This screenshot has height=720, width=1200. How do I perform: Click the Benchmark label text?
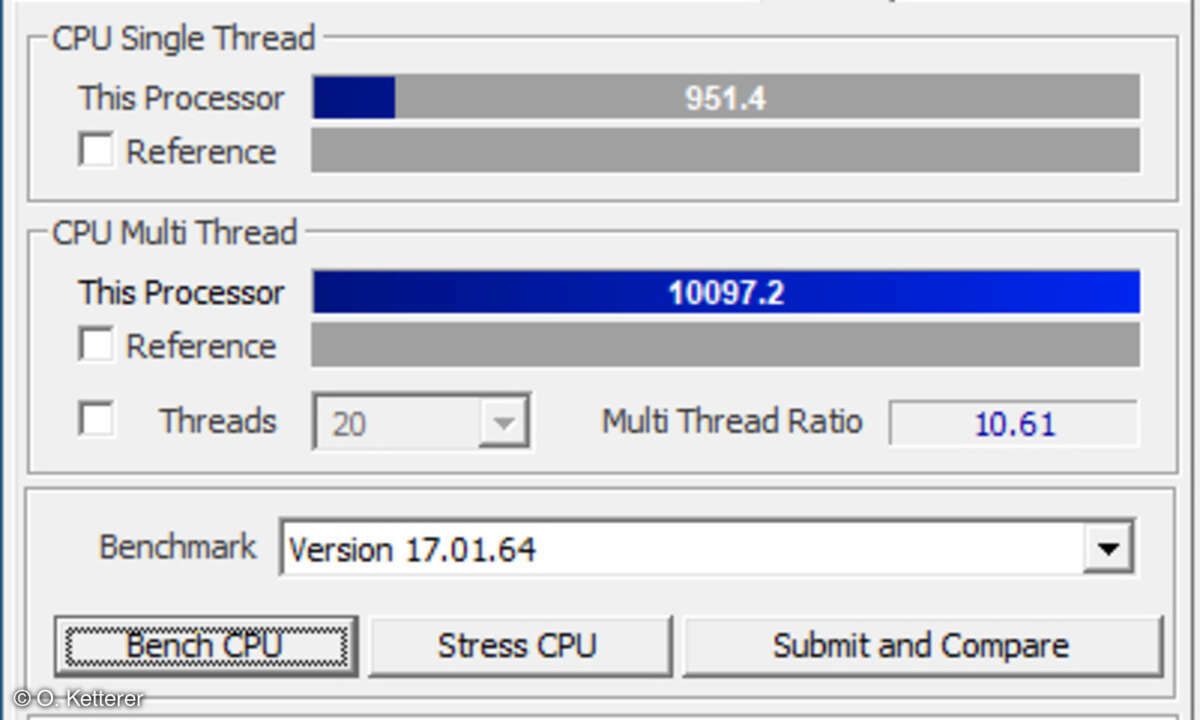[x=178, y=547]
